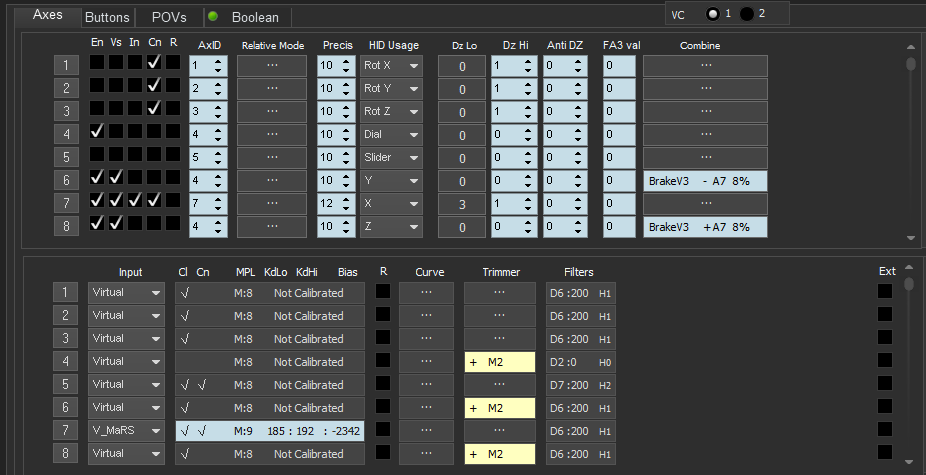Toggle the Vs checkbox for axis 6
This screenshot has height=475, width=926.
[x=116, y=177]
